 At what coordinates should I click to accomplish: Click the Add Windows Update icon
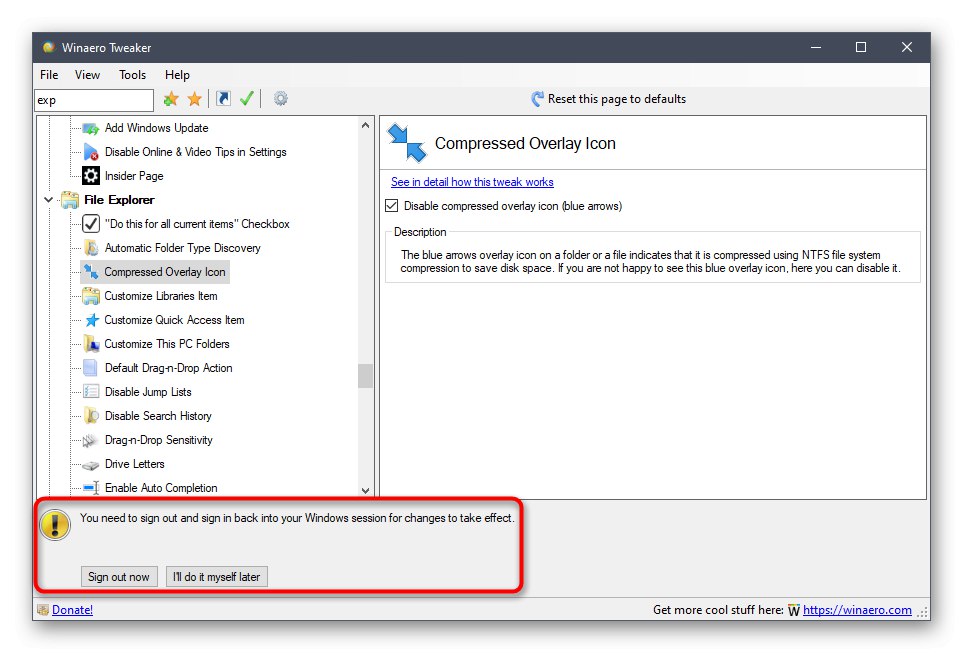(91, 128)
